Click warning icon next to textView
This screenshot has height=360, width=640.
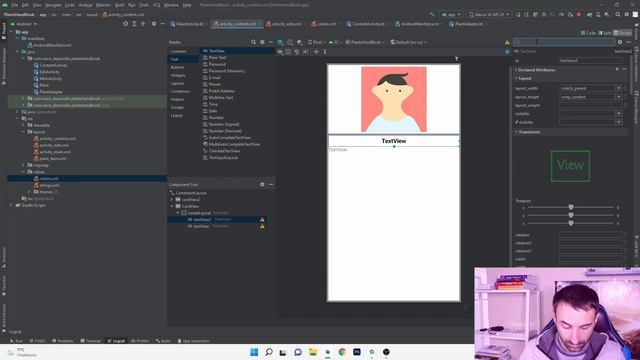262,226
